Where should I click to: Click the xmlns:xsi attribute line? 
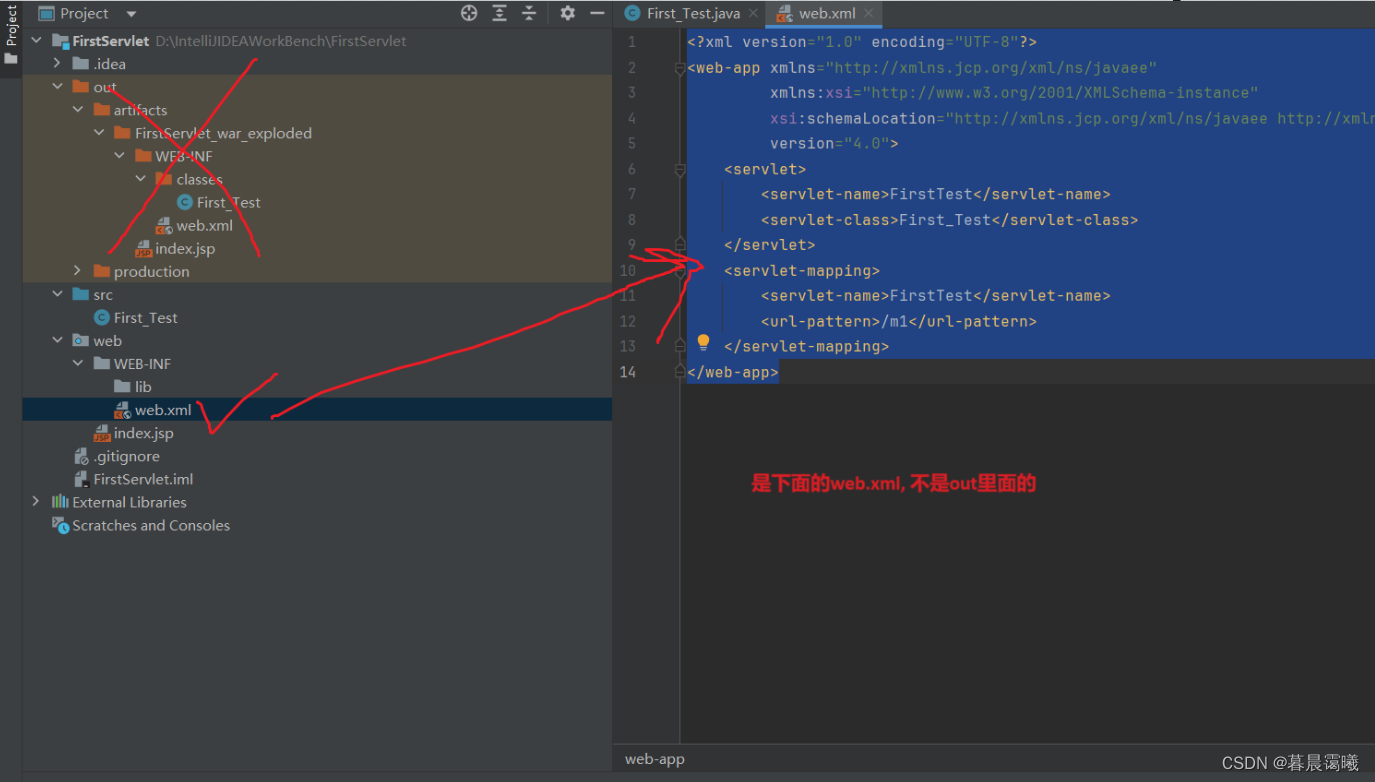tap(1014, 93)
